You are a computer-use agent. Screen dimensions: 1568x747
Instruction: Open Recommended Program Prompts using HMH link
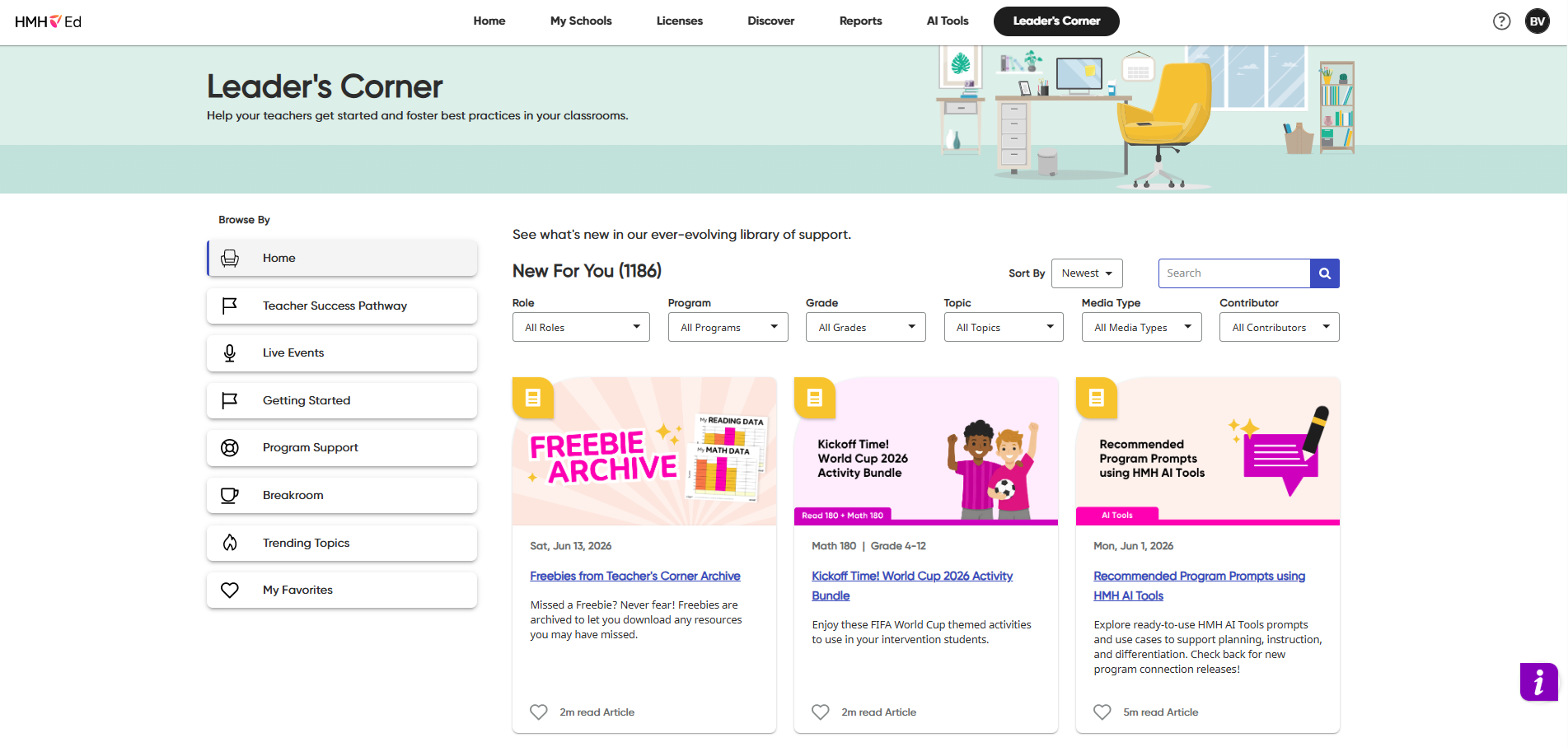pos(1200,586)
